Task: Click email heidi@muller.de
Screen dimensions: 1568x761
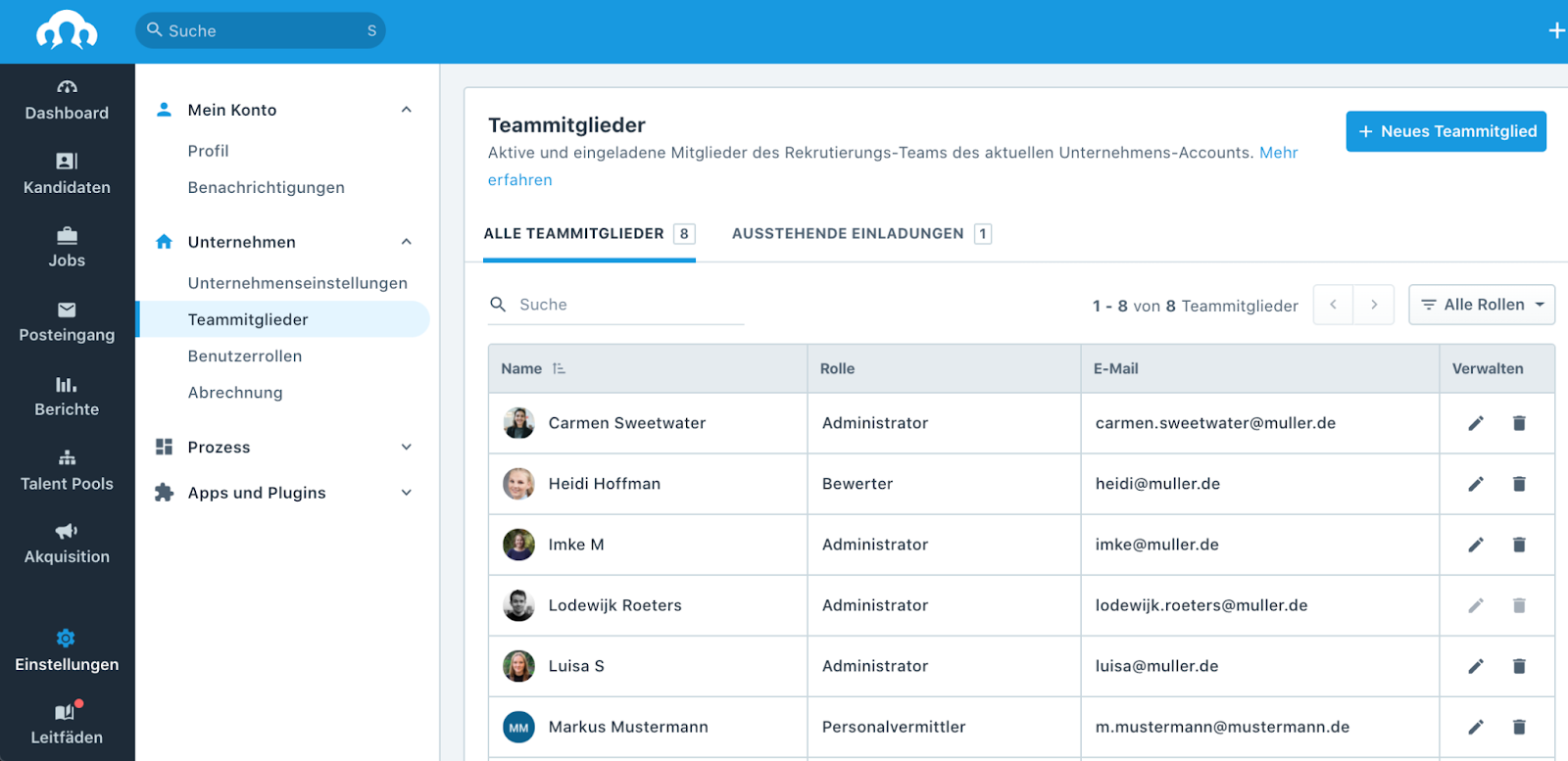Action: pos(1157,484)
